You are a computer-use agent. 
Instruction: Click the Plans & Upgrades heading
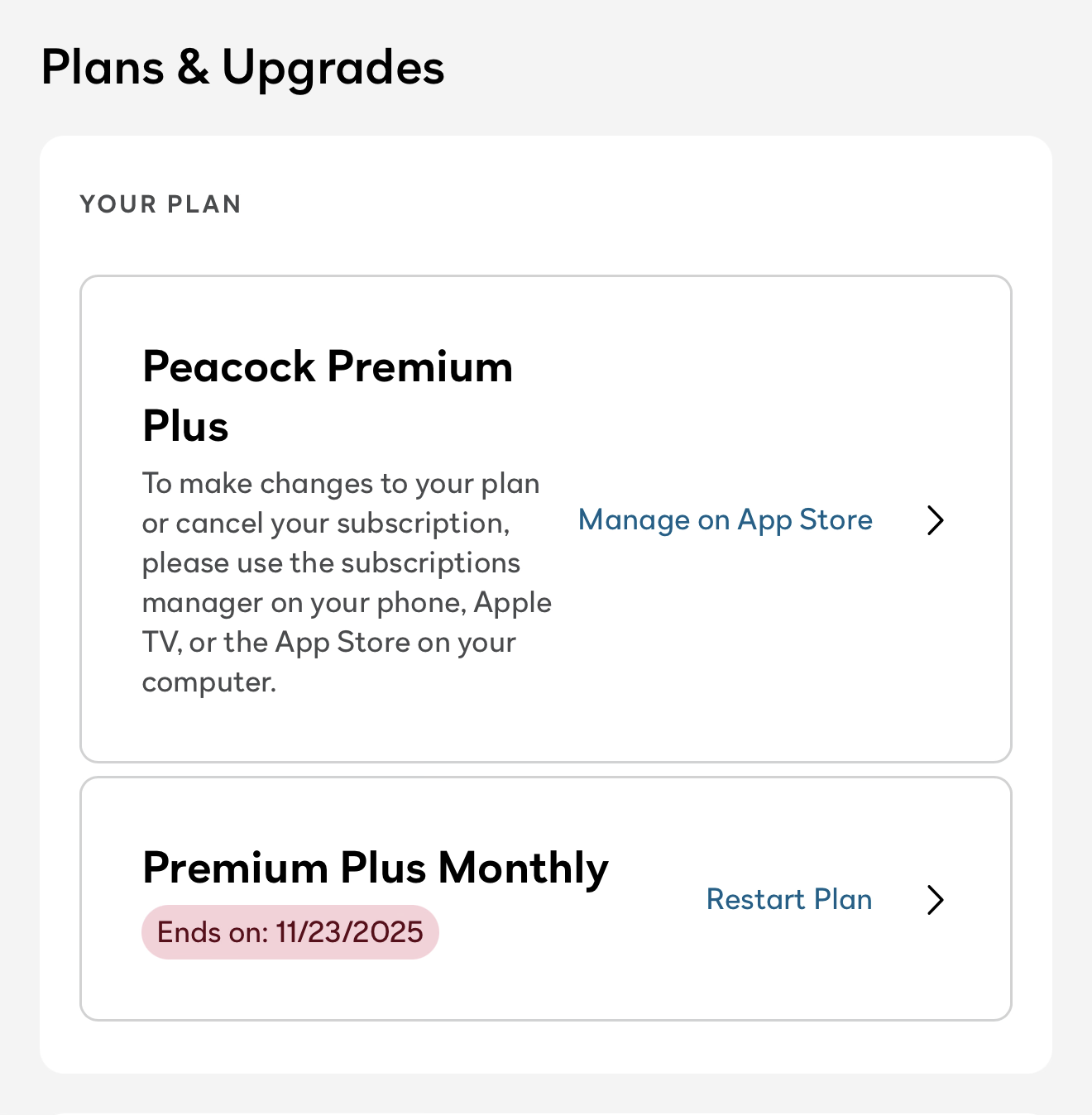tap(242, 68)
